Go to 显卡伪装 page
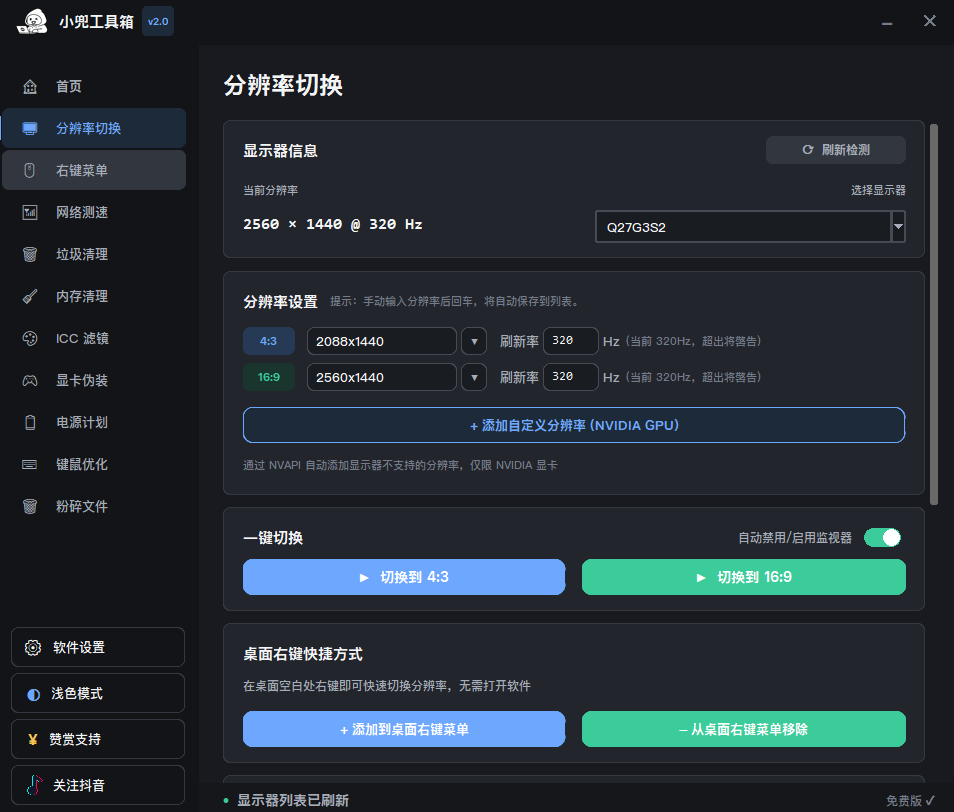Image resolution: width=954 pixels, height=812 pixels. (94, 381)
